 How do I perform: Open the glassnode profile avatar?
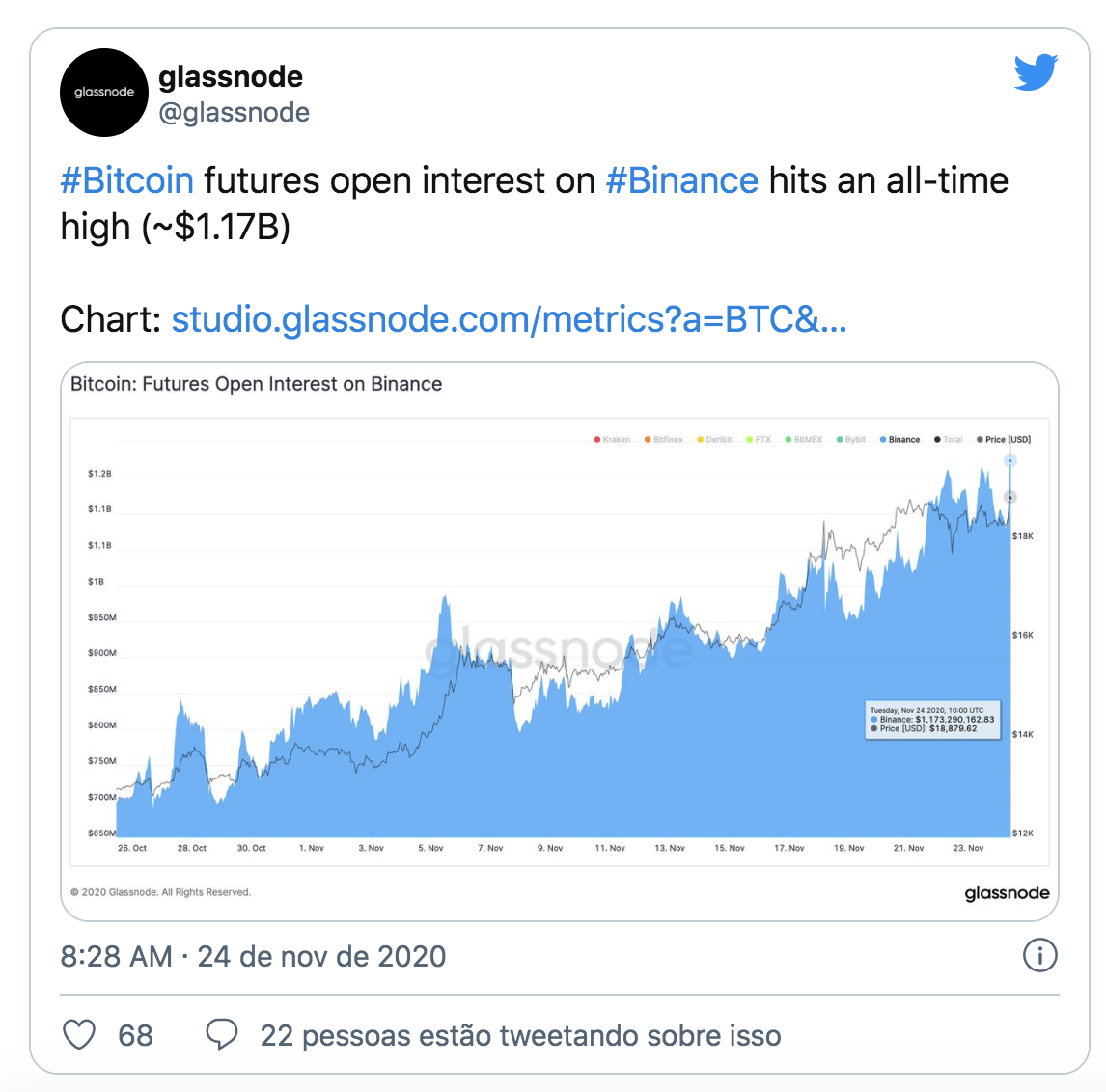click(104, 93)
